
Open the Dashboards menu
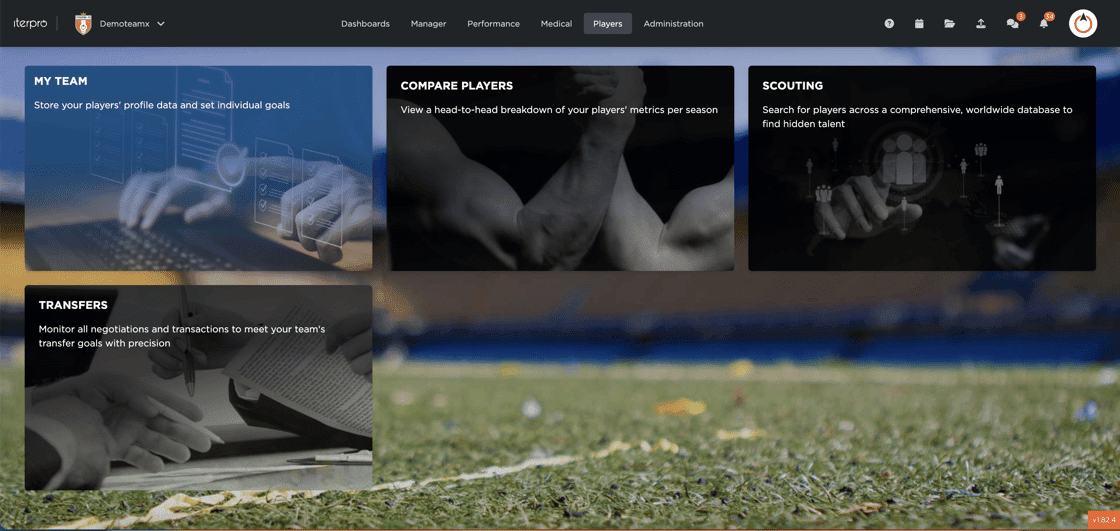[x=365, y=24]
